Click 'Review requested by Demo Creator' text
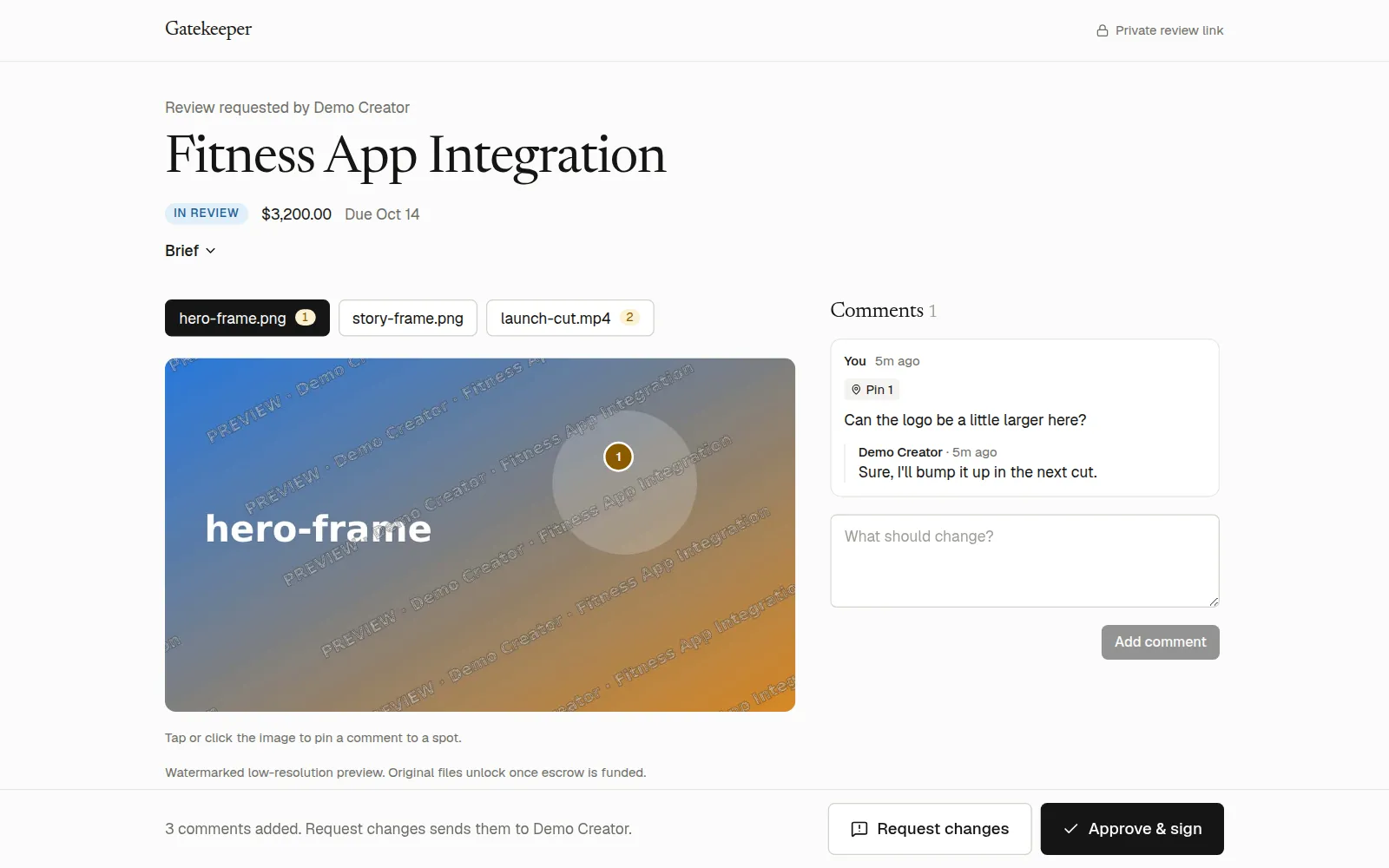Viewport: 1389px width, 868px height. [287, 108]
